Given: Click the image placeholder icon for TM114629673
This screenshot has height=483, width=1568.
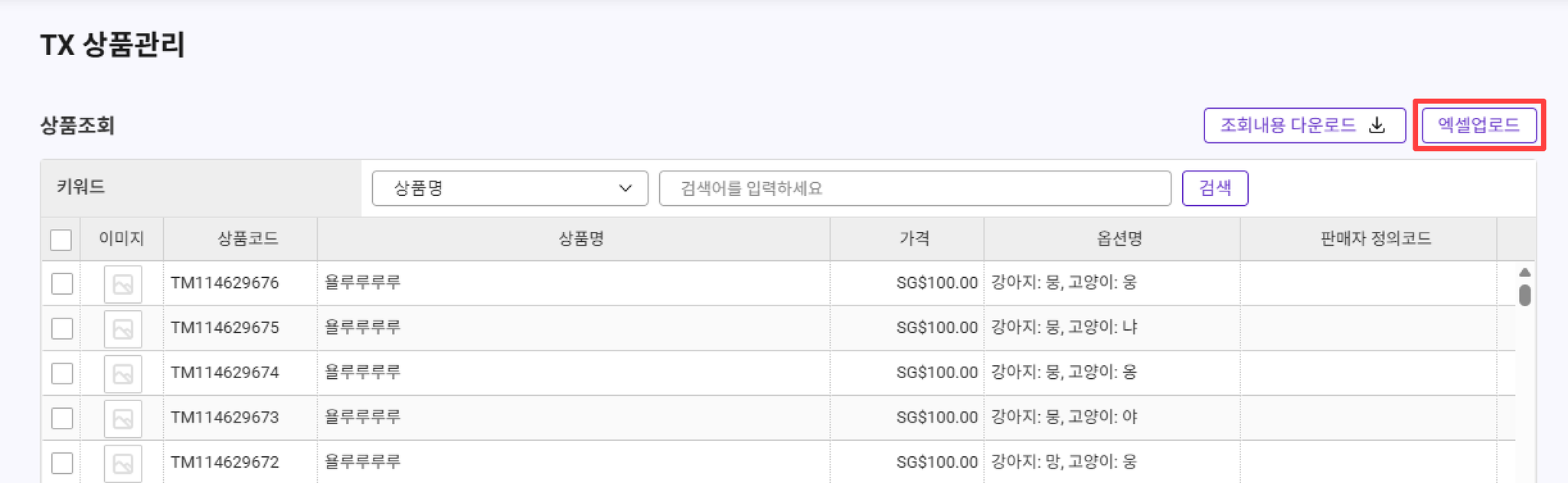Looking at the screenshot, I should [x=122, y=419].
